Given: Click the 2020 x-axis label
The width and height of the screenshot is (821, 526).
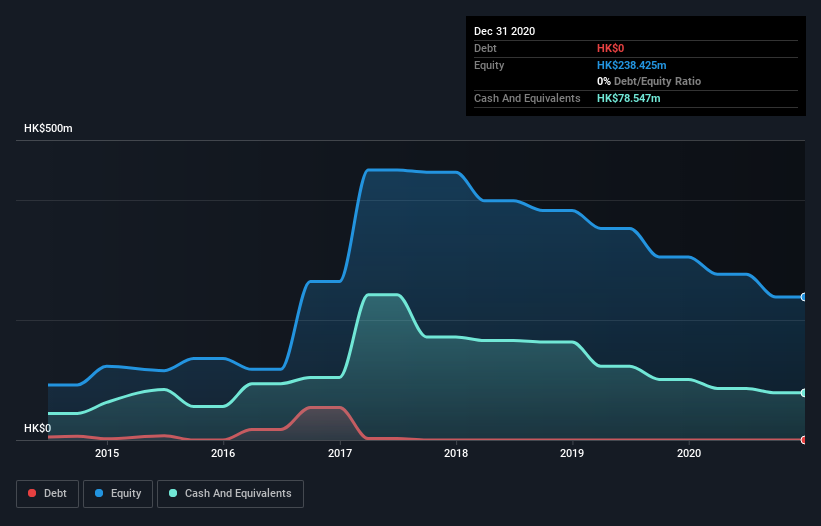Looking at the screenshot, I should tap(689, 453).
